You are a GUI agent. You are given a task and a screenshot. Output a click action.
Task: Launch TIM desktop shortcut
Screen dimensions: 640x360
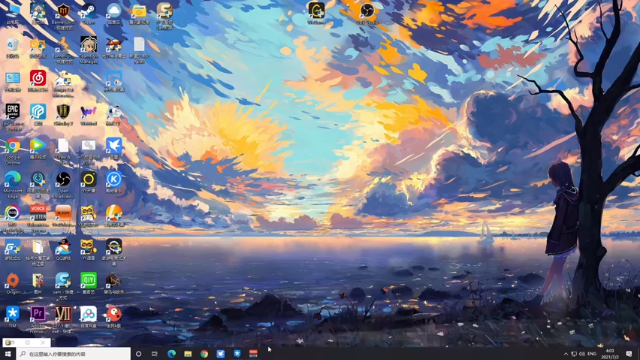pyautogui.click(x=13, y=317)
